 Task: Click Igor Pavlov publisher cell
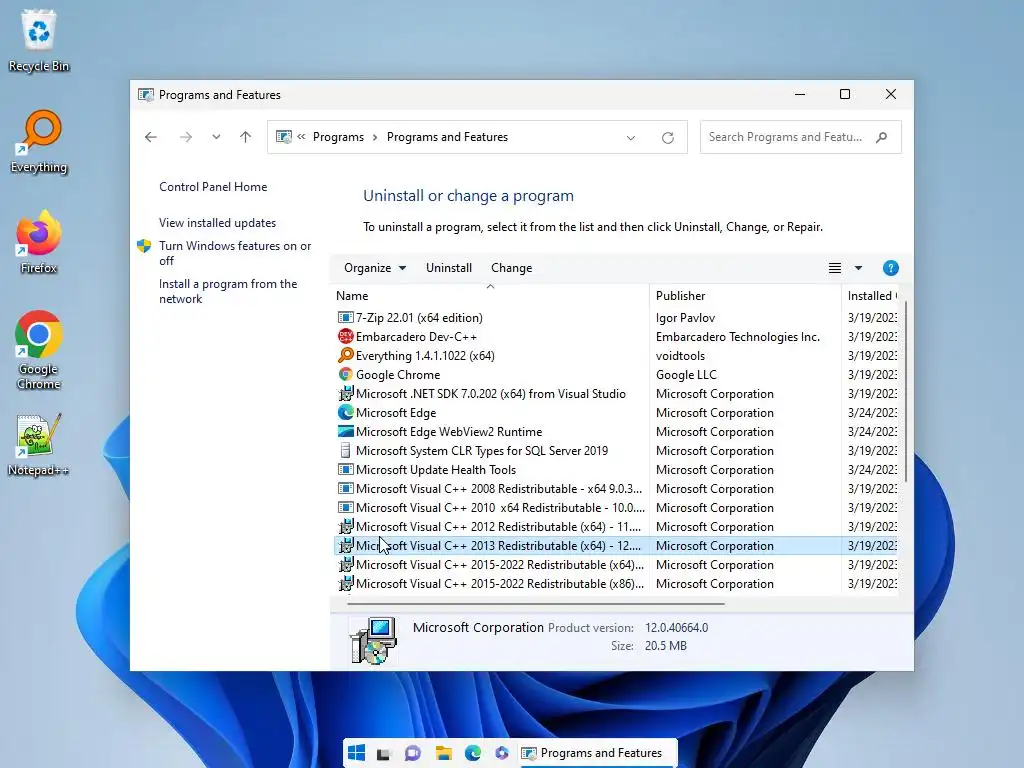pos(685,317)
